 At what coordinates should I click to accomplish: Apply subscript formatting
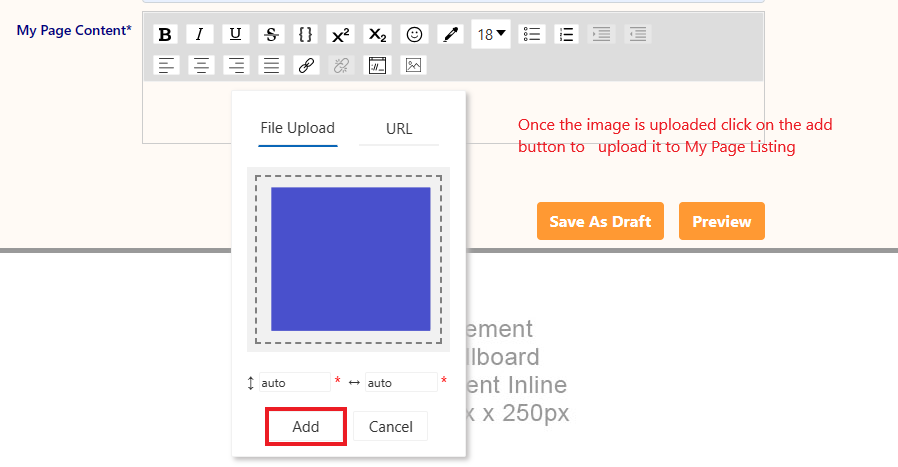[x=376, y=34]
